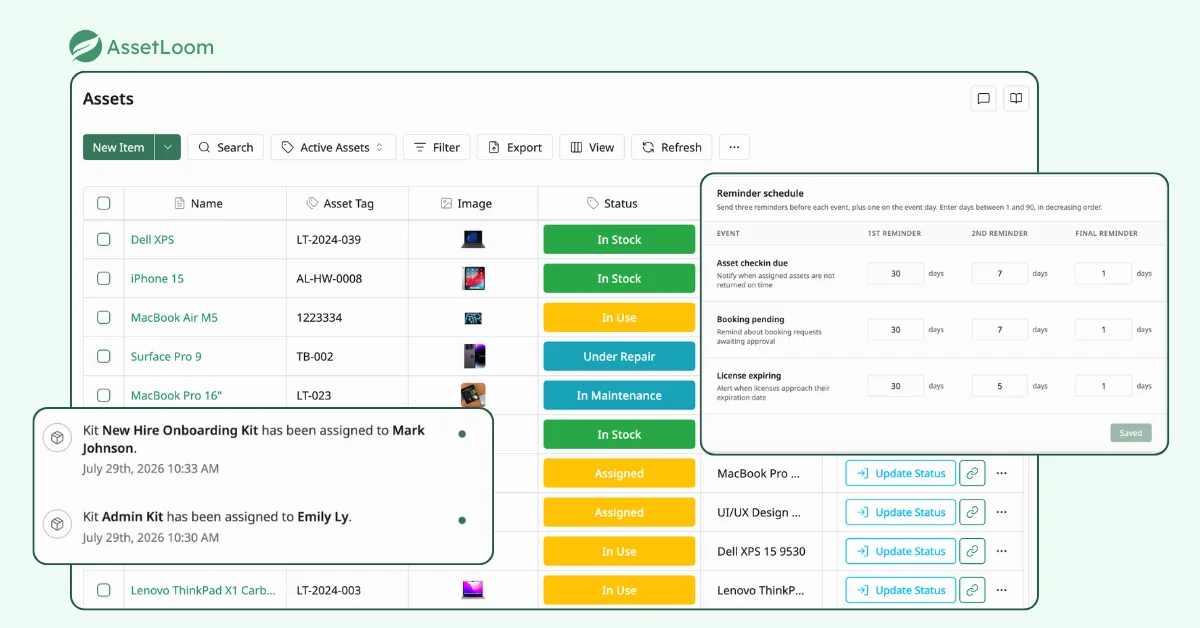
Task: Click Update Status for UI/UX Design row
Action: pyautogui.click(x=900, y=512)
